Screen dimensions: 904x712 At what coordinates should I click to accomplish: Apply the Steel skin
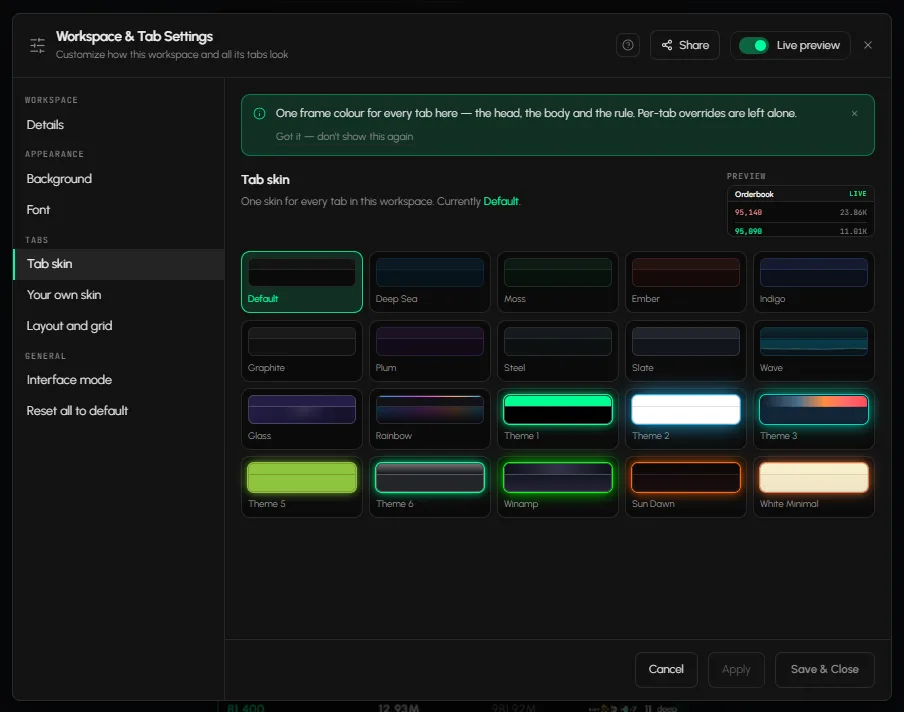(558, 351)
